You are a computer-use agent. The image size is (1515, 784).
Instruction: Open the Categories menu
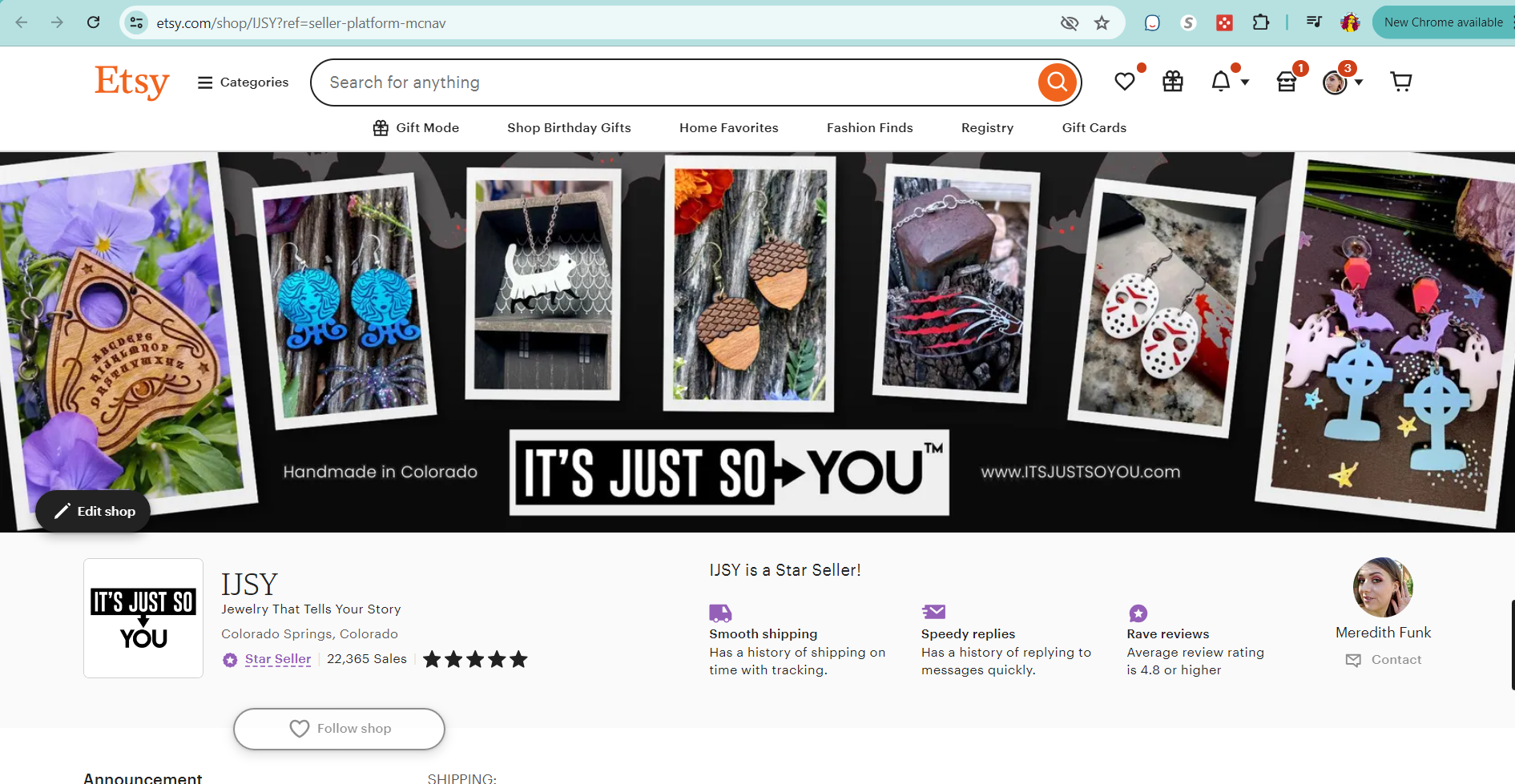pos(242,82)
